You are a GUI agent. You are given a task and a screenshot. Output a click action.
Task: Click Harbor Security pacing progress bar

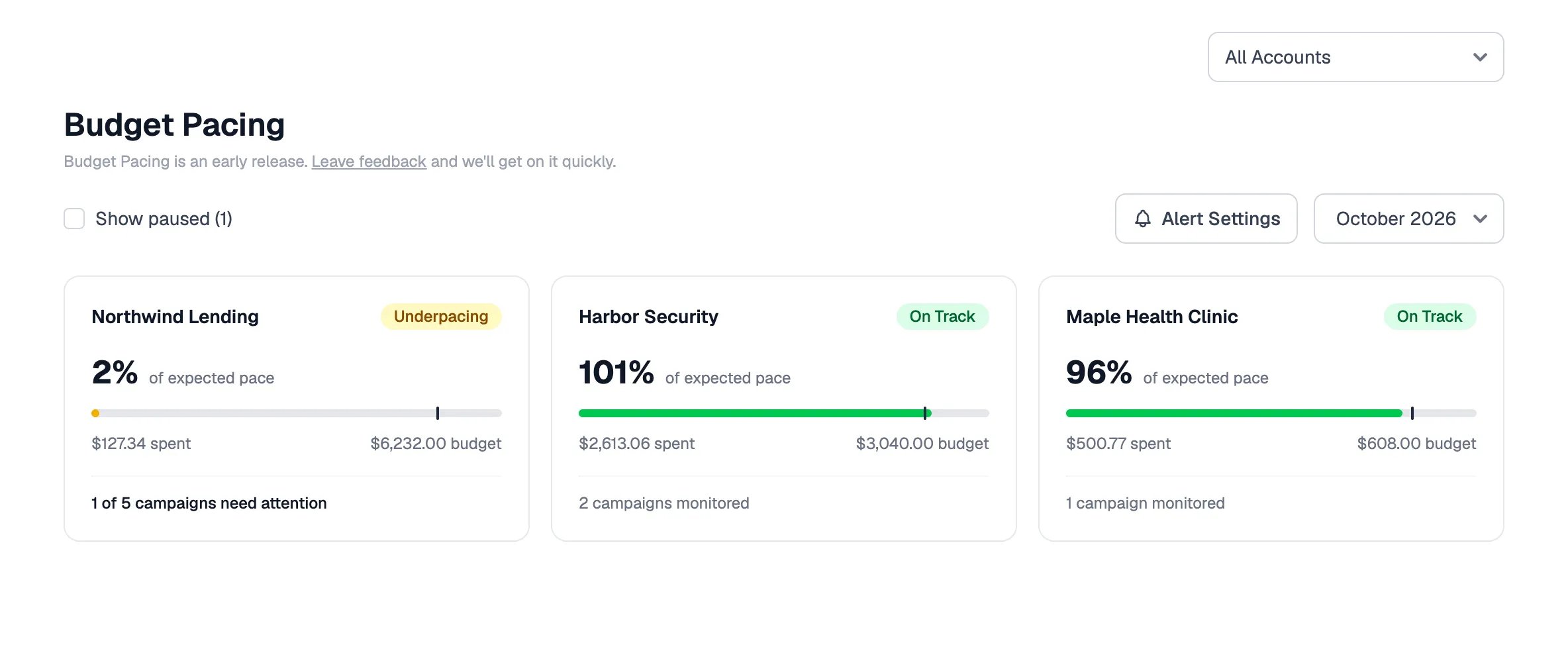pos(784,413)
